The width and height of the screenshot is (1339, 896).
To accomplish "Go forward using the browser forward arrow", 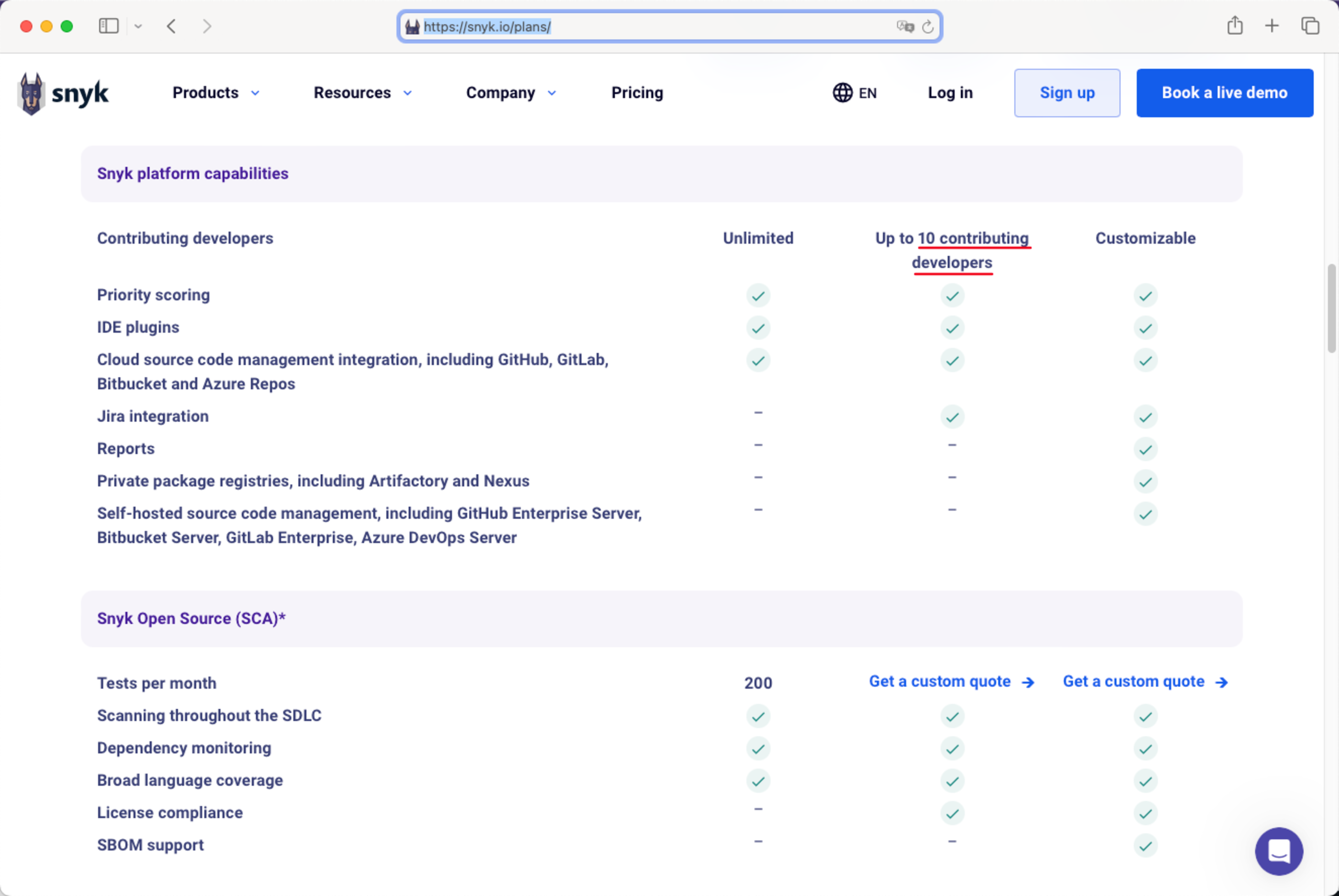I will pyautogui.click(x=207, y=26).
